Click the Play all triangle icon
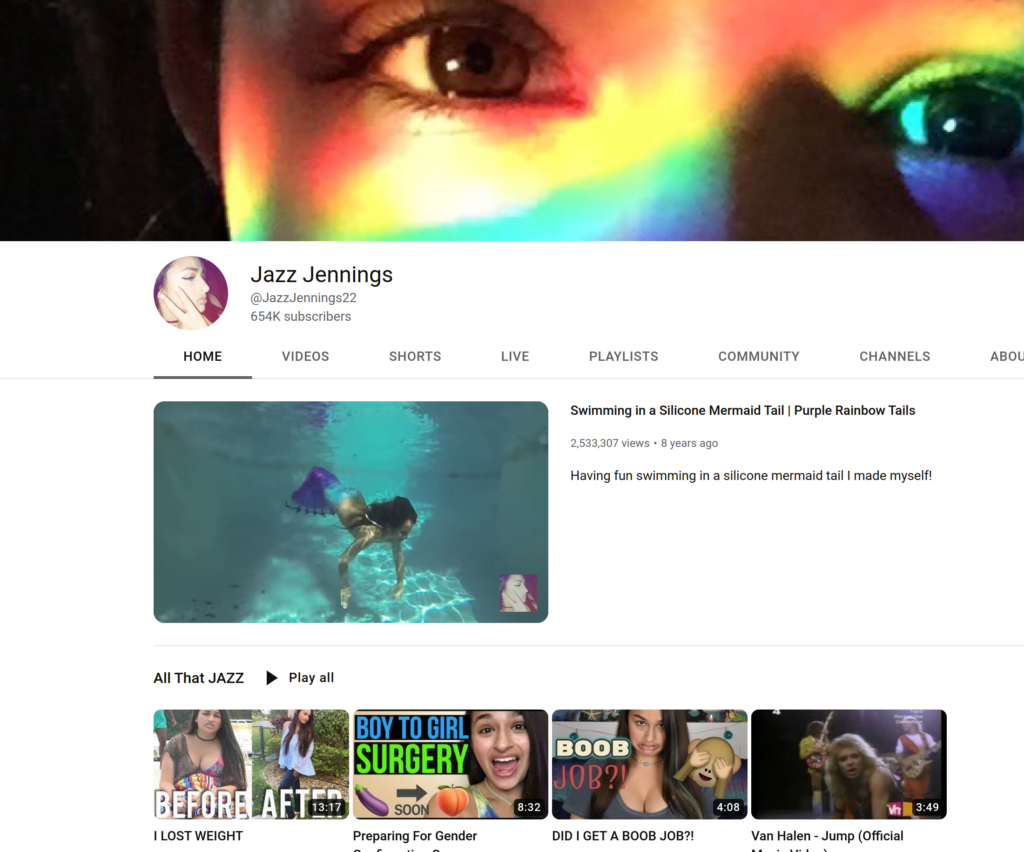The width and height of the screenshot is (1024, 852). point(272,678)
